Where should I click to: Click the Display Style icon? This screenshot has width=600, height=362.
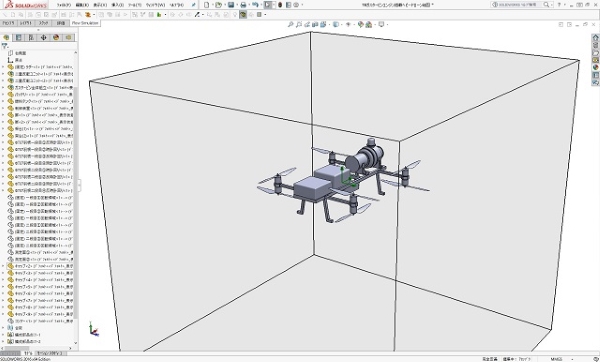pyautogui.click(x=336, y=24)
